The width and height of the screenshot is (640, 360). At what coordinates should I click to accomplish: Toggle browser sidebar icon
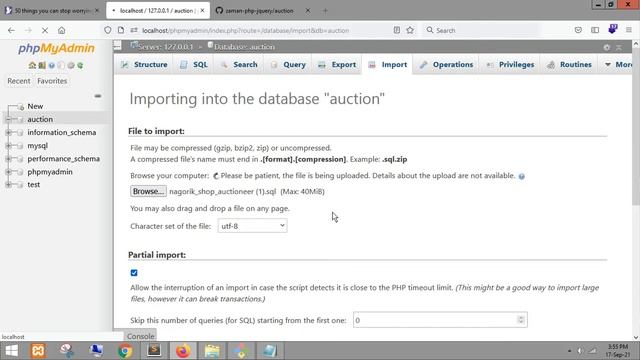tap(595, 30)
